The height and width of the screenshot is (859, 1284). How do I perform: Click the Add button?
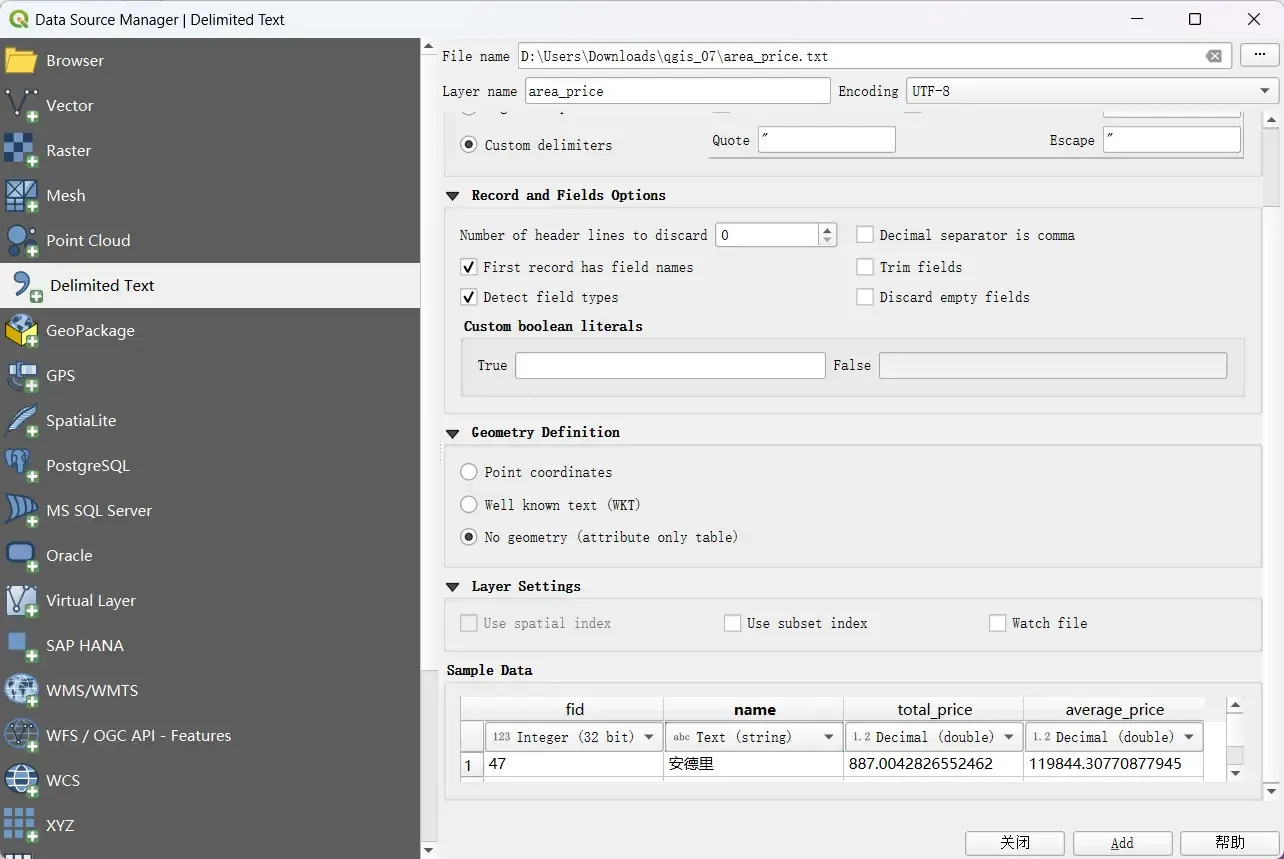point(1122,843)
